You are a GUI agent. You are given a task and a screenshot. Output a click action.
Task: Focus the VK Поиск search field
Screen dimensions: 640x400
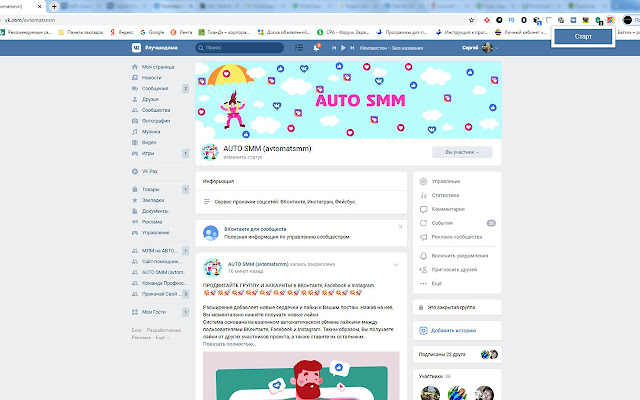(240, 48)
